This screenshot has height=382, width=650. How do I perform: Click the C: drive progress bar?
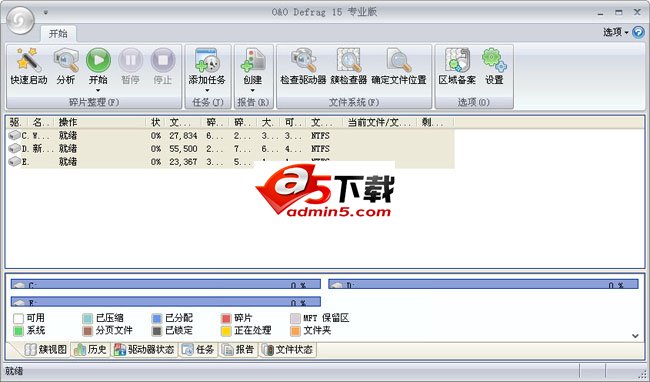click(x=166, y=284)
